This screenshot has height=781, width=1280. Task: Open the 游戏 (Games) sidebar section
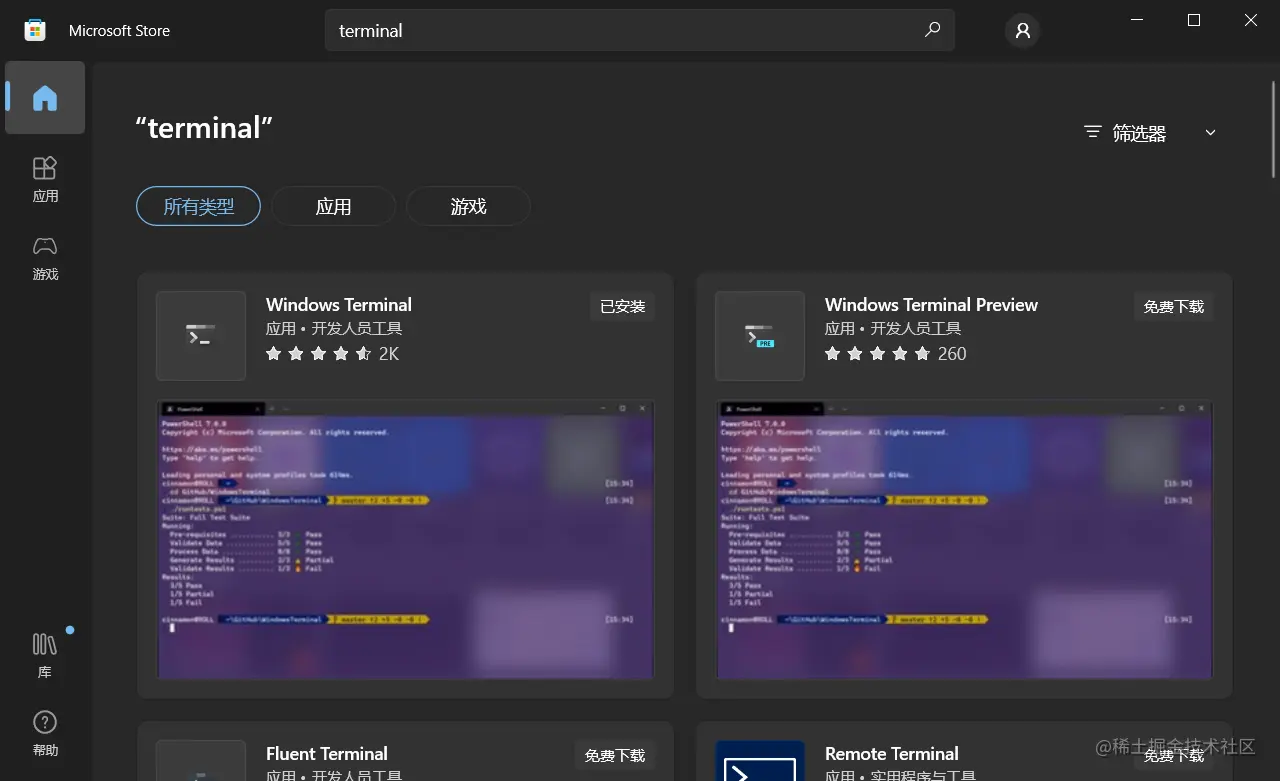45,258
